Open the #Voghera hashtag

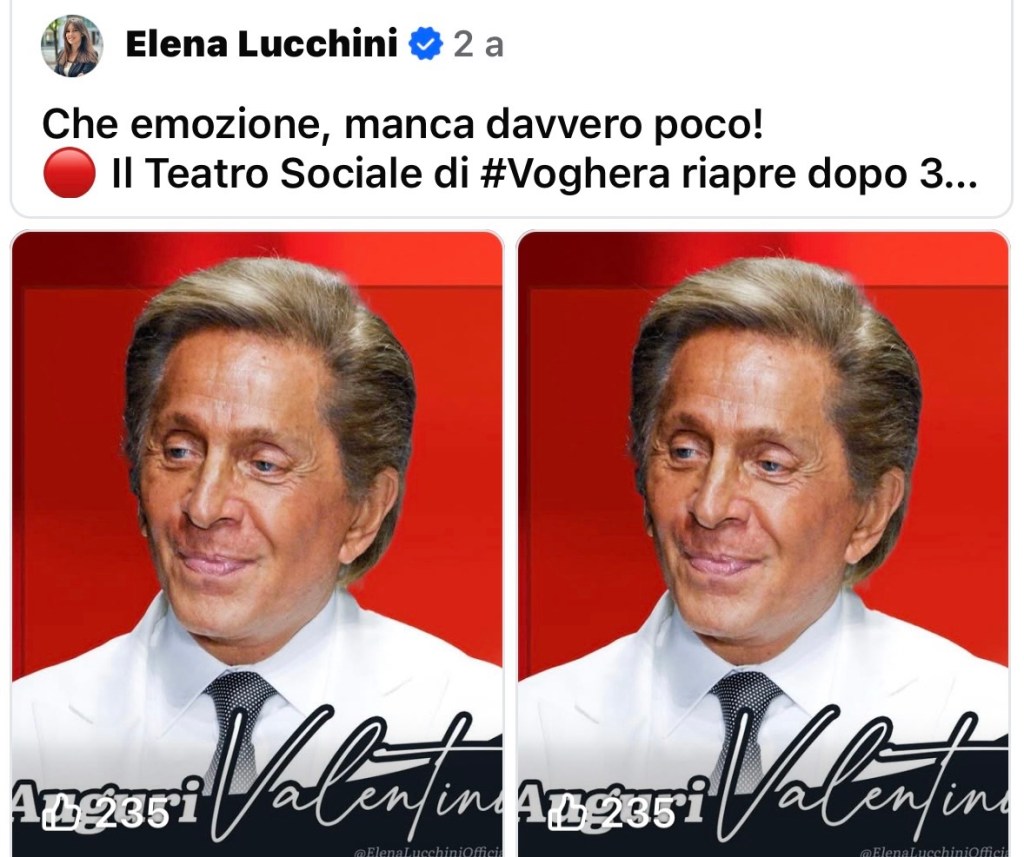pyautogui.click(x=575, y=174)
